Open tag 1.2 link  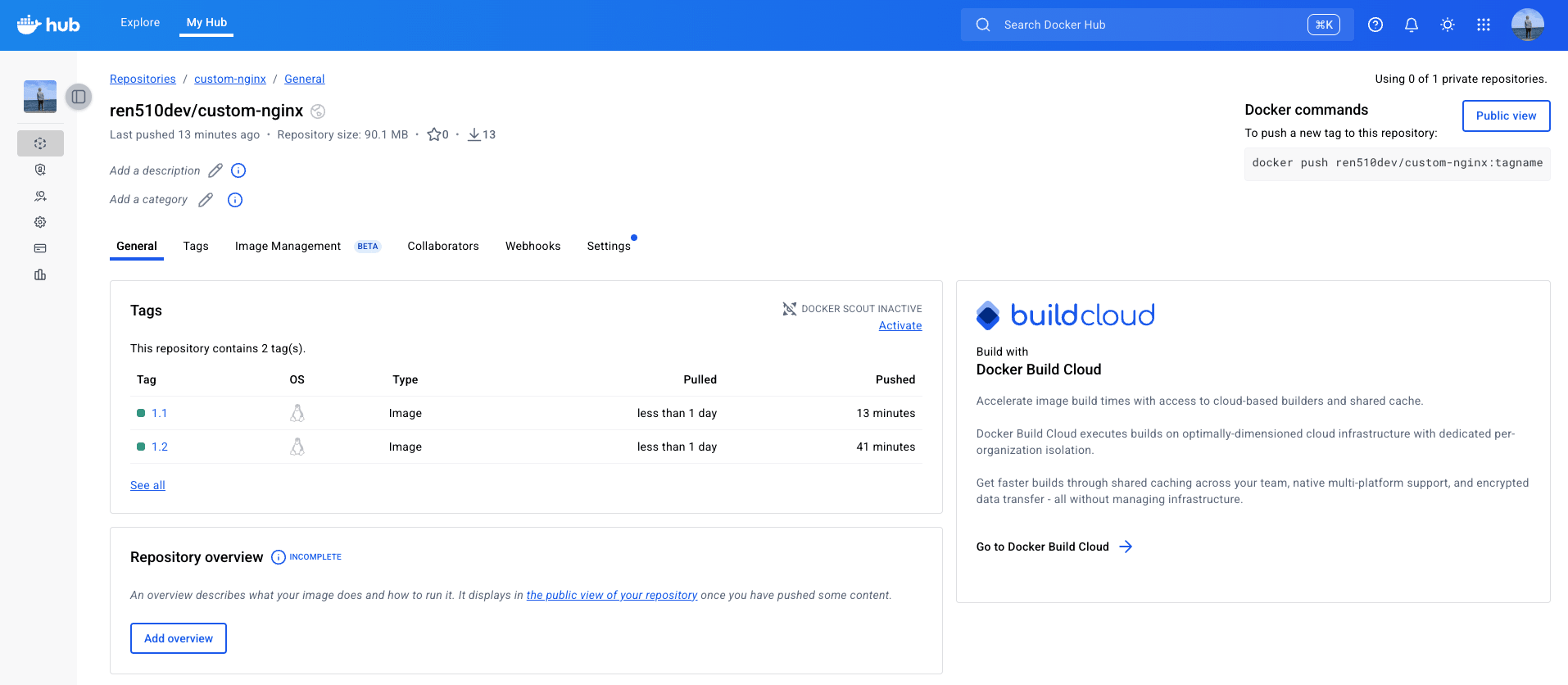tap(160, 447)
